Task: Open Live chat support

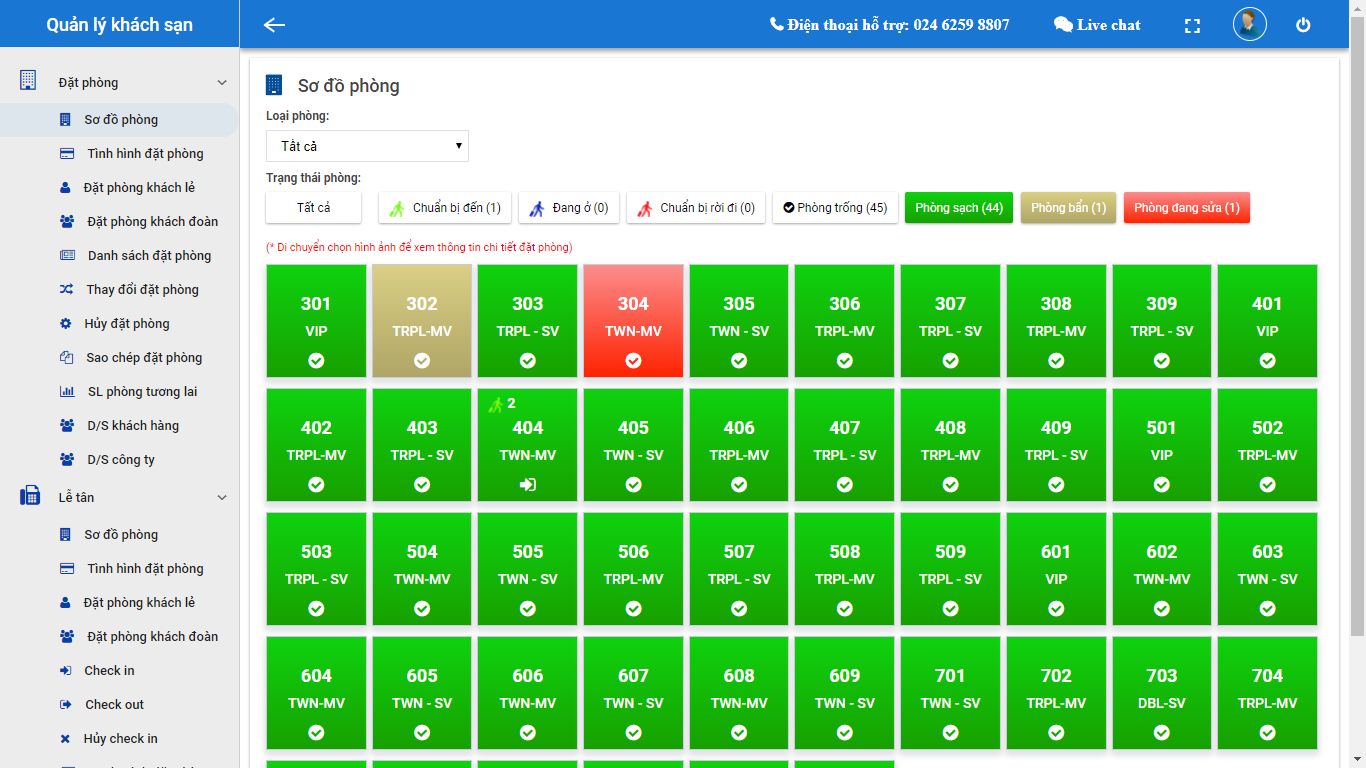Action: pos(1097,25)
